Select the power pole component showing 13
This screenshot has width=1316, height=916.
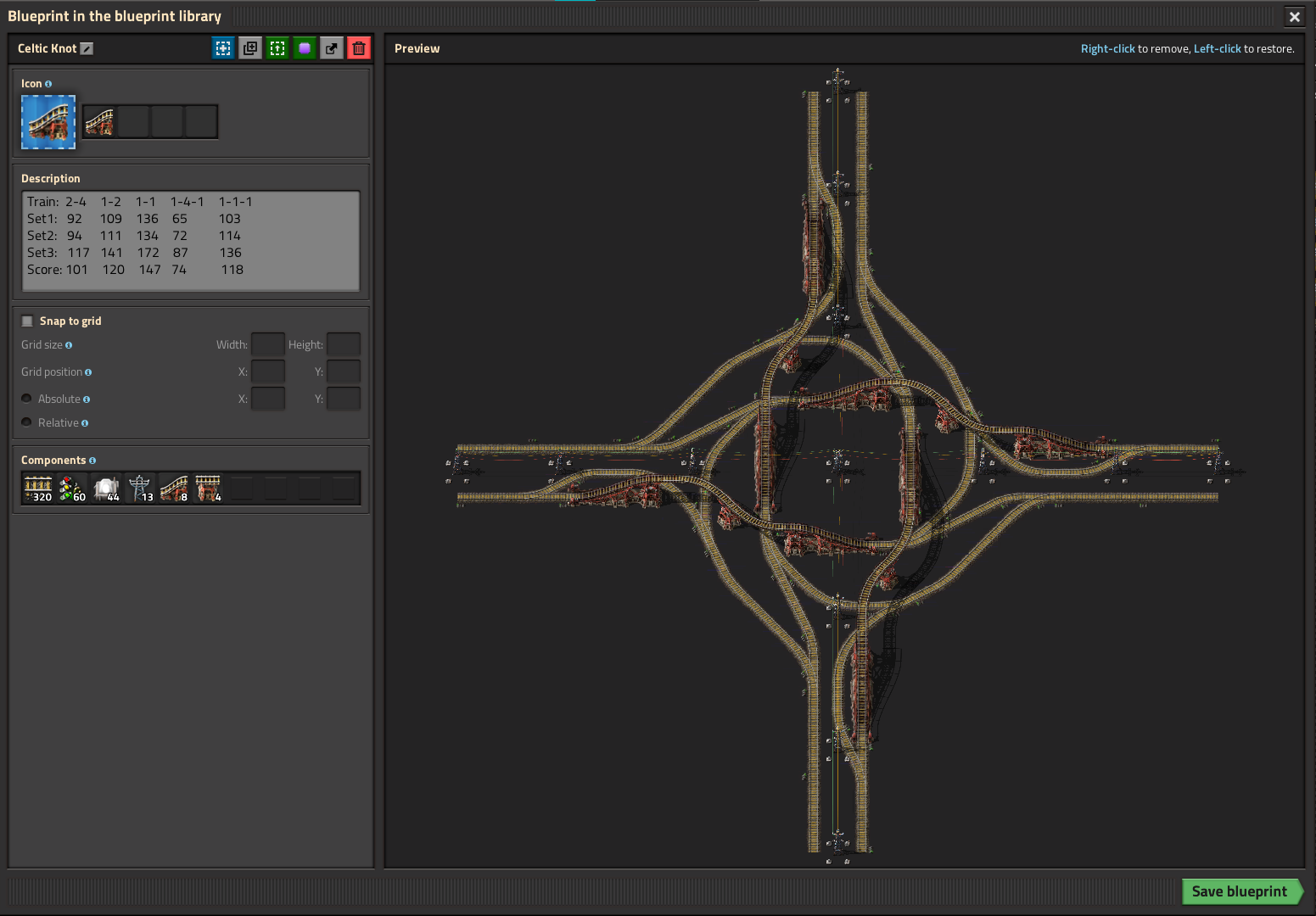click(x=140, y=489)
